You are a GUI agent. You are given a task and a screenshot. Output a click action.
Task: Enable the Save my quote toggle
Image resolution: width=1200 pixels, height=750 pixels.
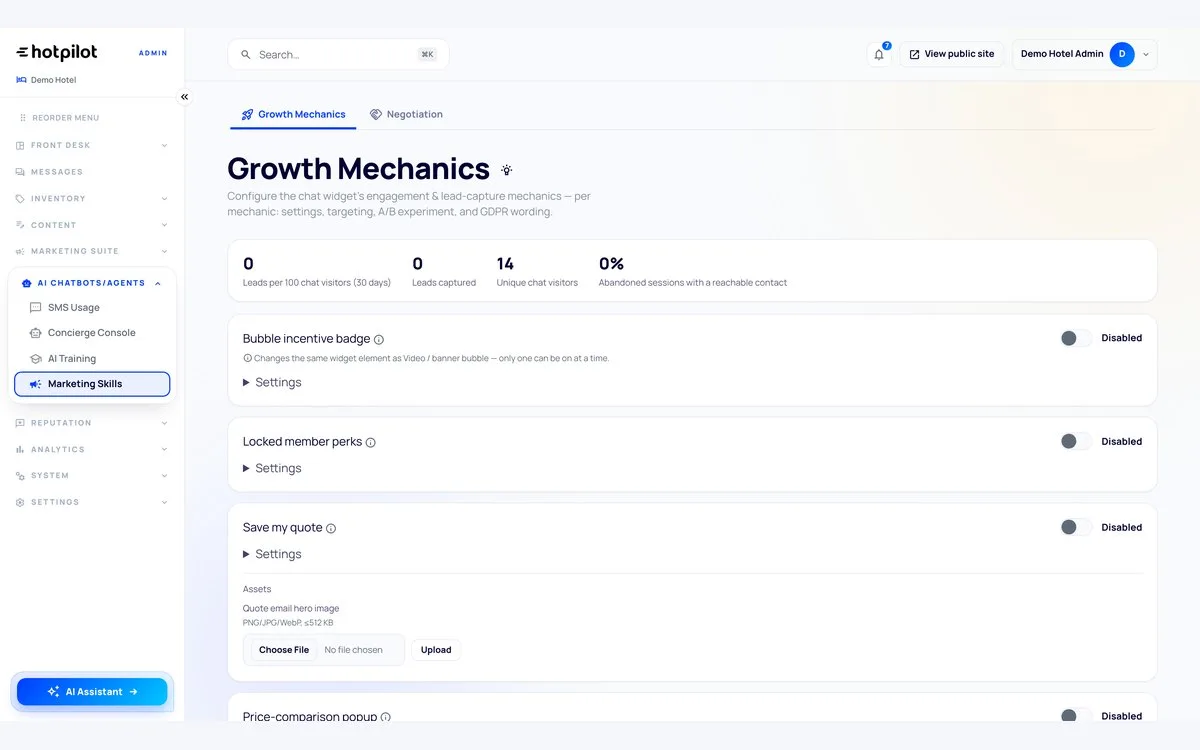[x=1076, y=527]
